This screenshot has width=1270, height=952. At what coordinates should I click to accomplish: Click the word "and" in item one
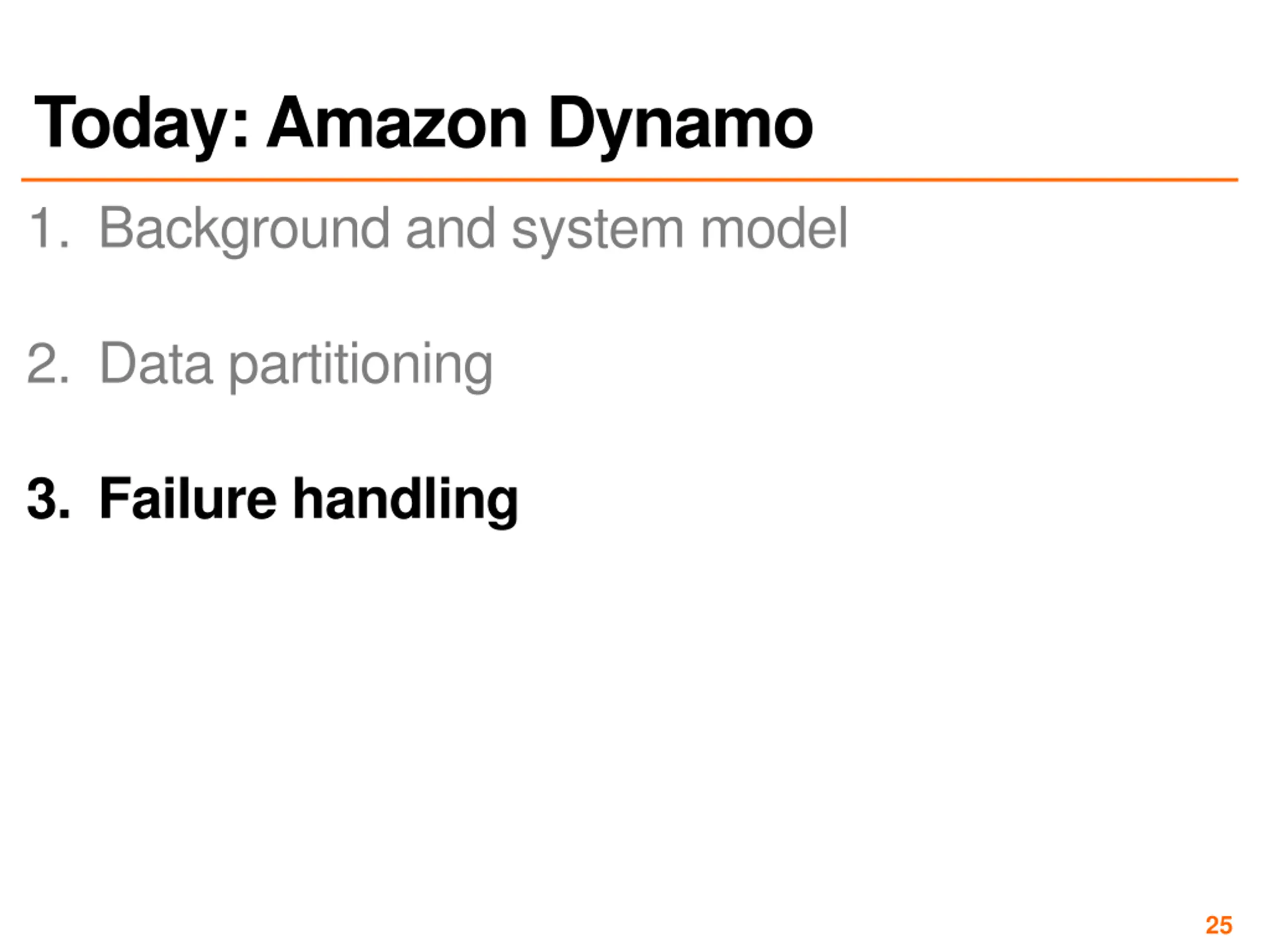coord(450,229)
